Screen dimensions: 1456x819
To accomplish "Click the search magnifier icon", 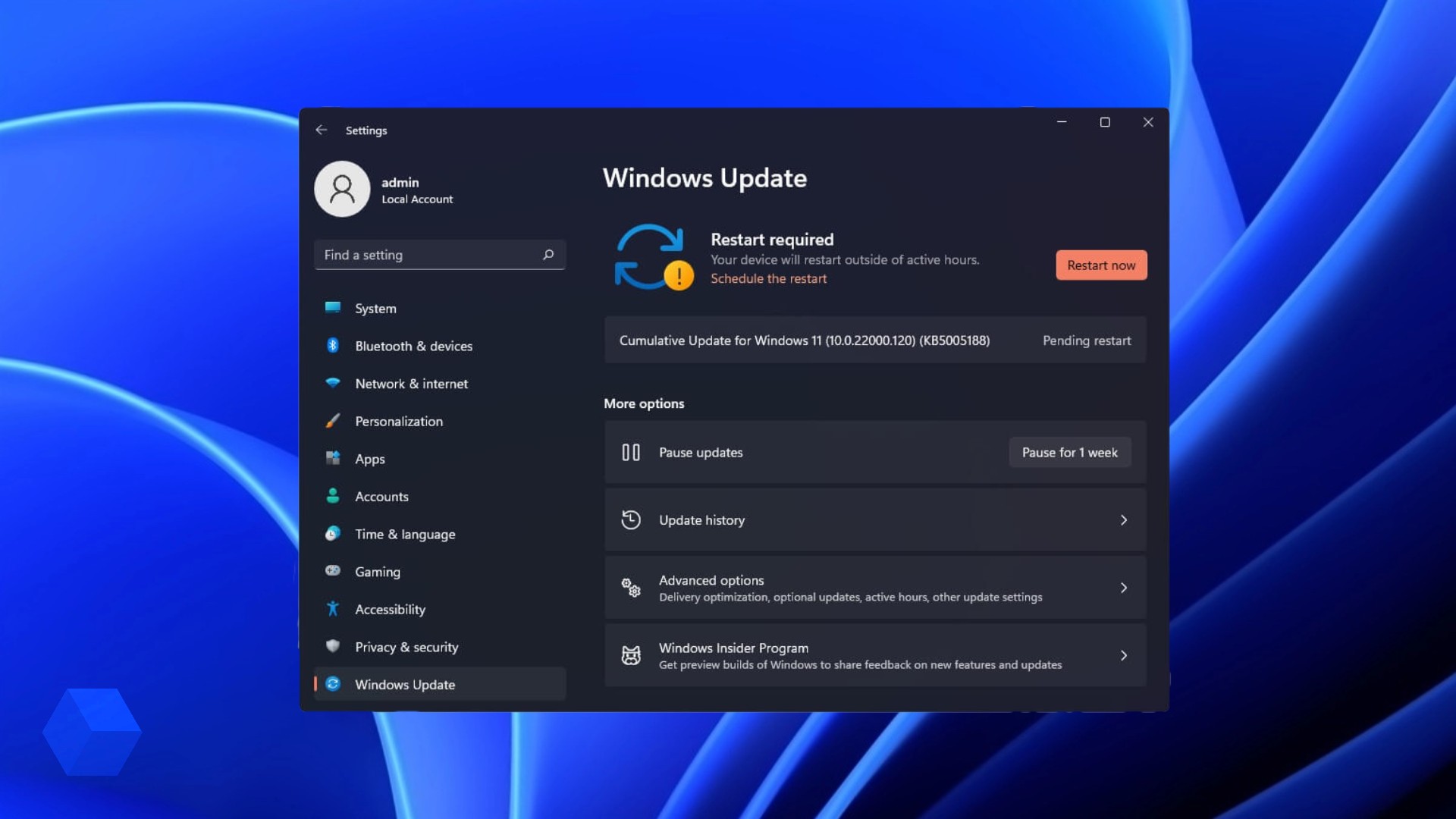I will (548, 255).
